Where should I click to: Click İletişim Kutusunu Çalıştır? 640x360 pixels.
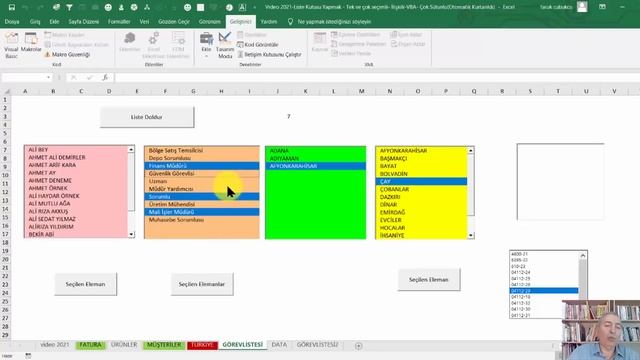269,54
